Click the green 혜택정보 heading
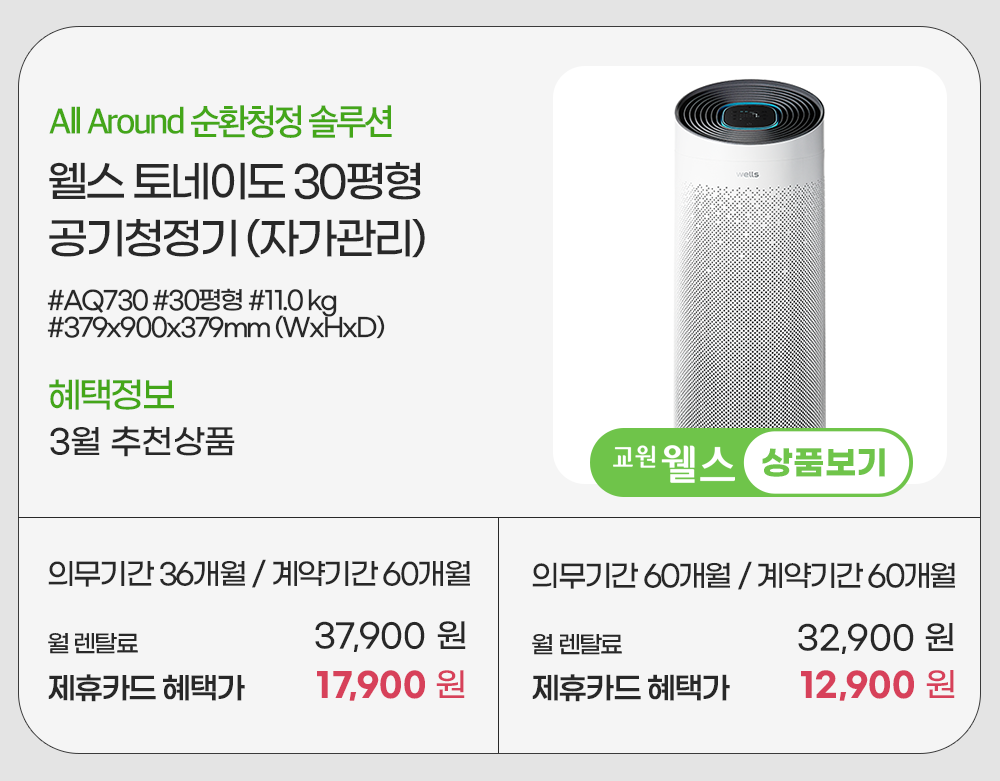This screenshot has height=781, width=1000. (x=111, y=394)
